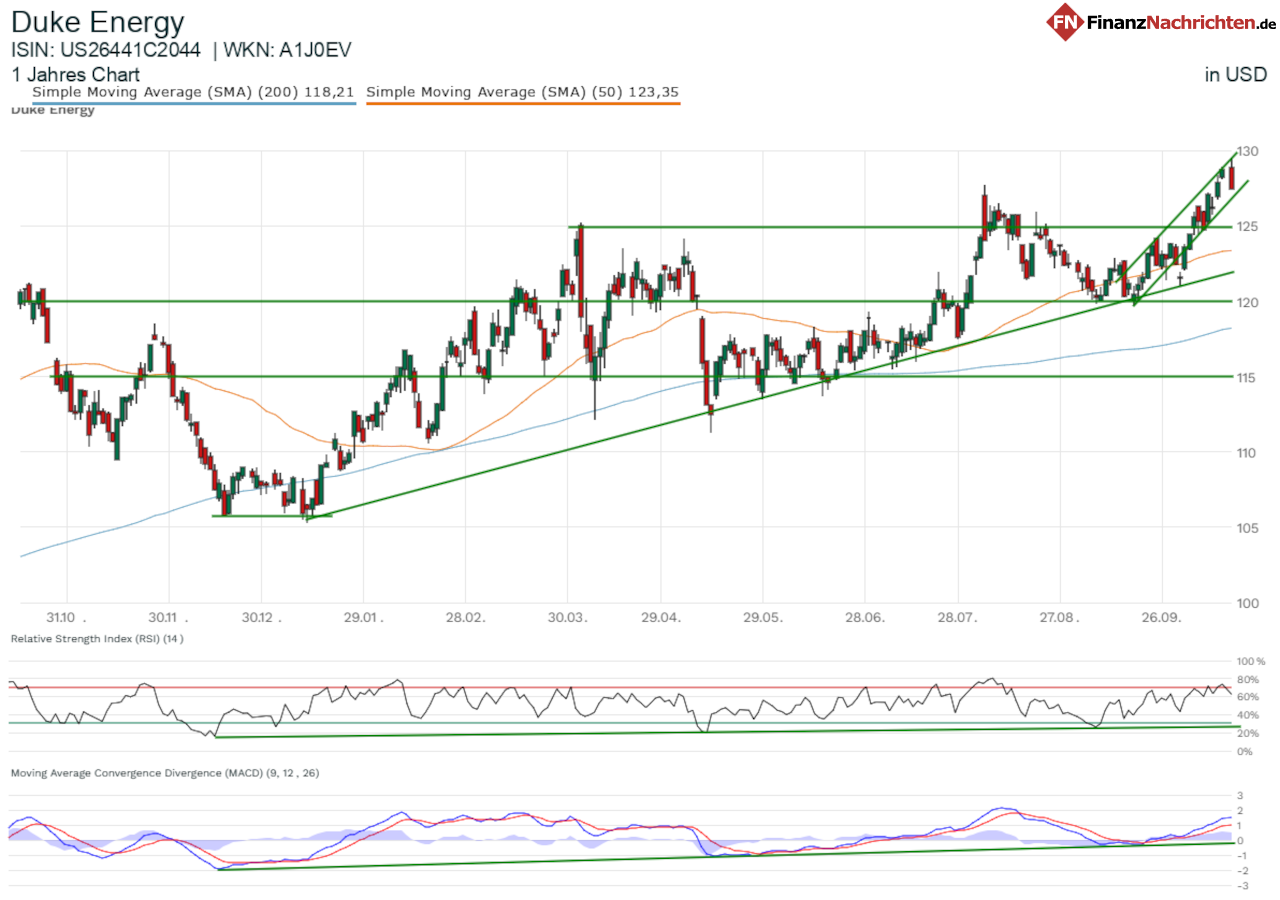Click the 130 price axis label
Screen dimensions: 1280x900
1248,151
